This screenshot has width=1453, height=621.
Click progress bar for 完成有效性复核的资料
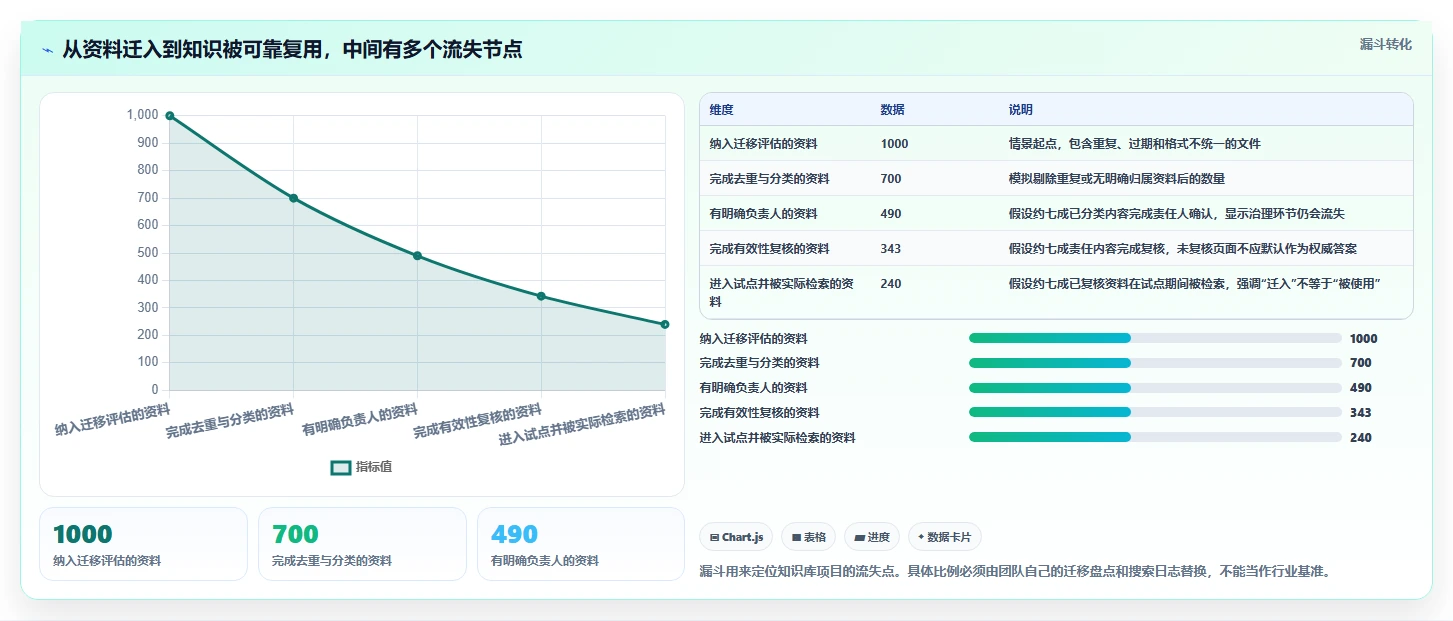pos(1155,412)
